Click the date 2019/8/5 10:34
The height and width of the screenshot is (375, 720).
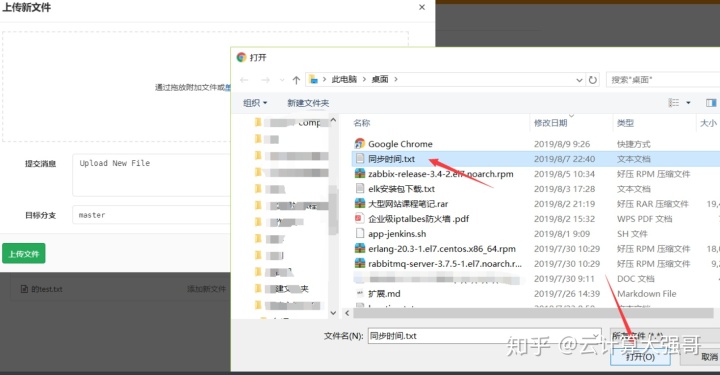tap(564, 174)
